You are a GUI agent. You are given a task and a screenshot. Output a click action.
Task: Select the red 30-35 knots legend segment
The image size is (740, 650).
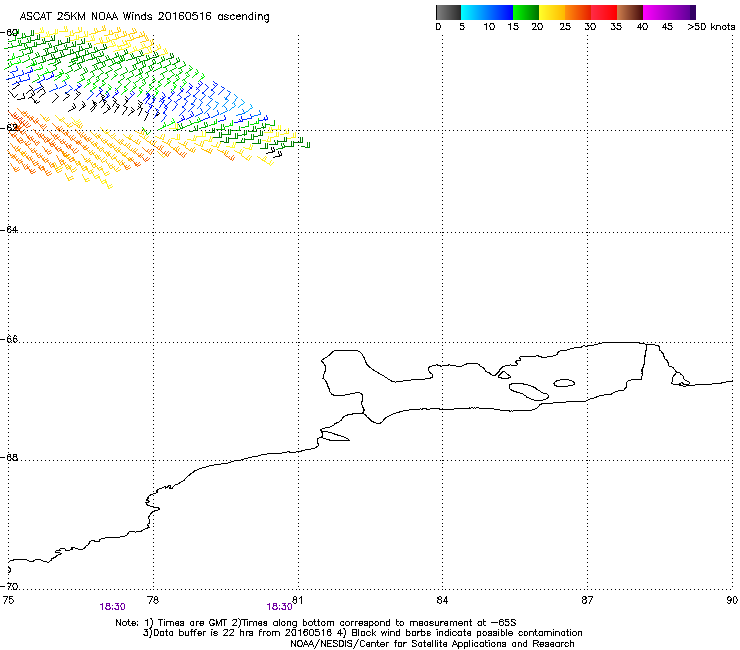[x=604, y=12]
